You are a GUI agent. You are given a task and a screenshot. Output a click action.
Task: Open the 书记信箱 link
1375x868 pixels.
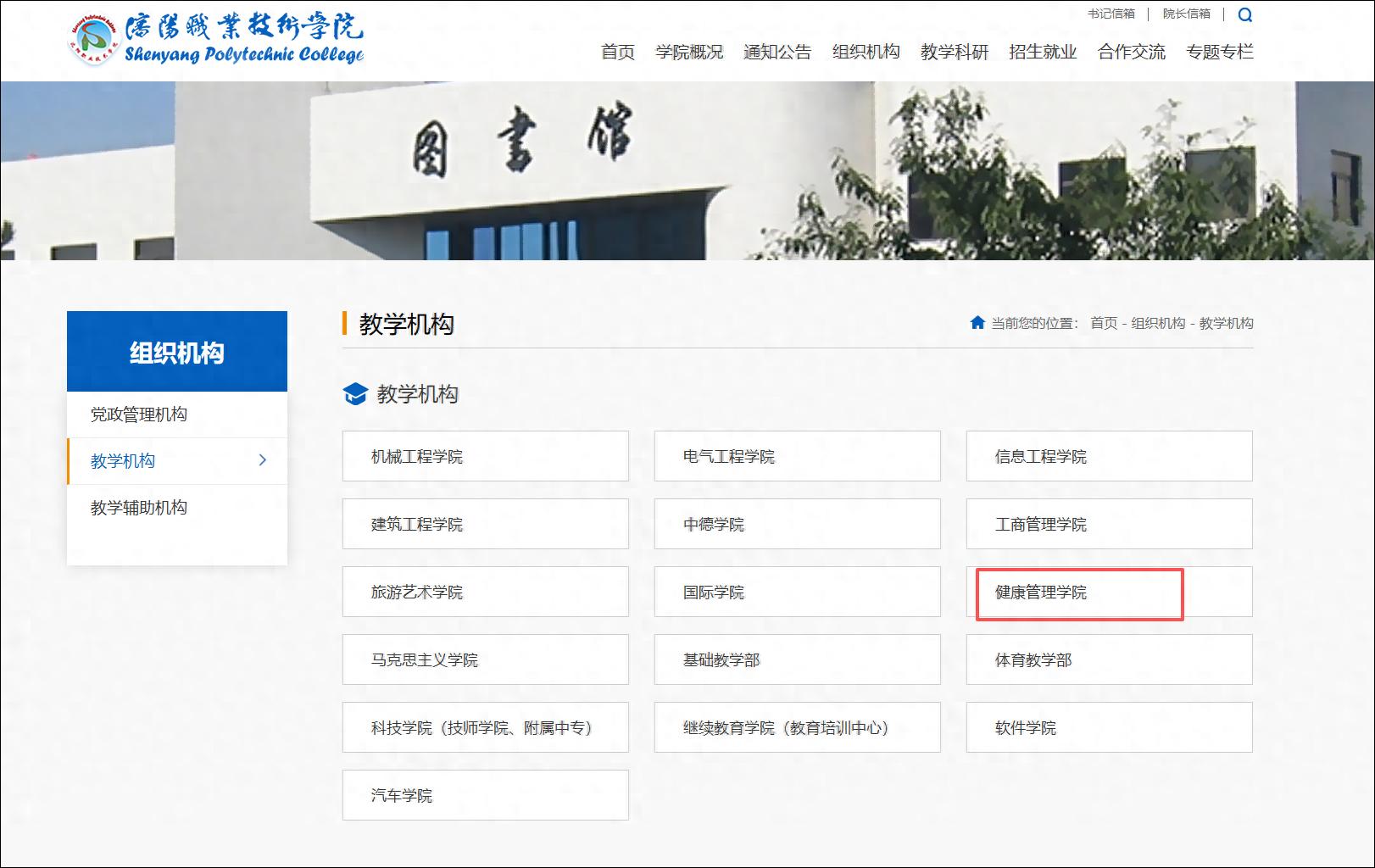click(x=1111, y=14)
